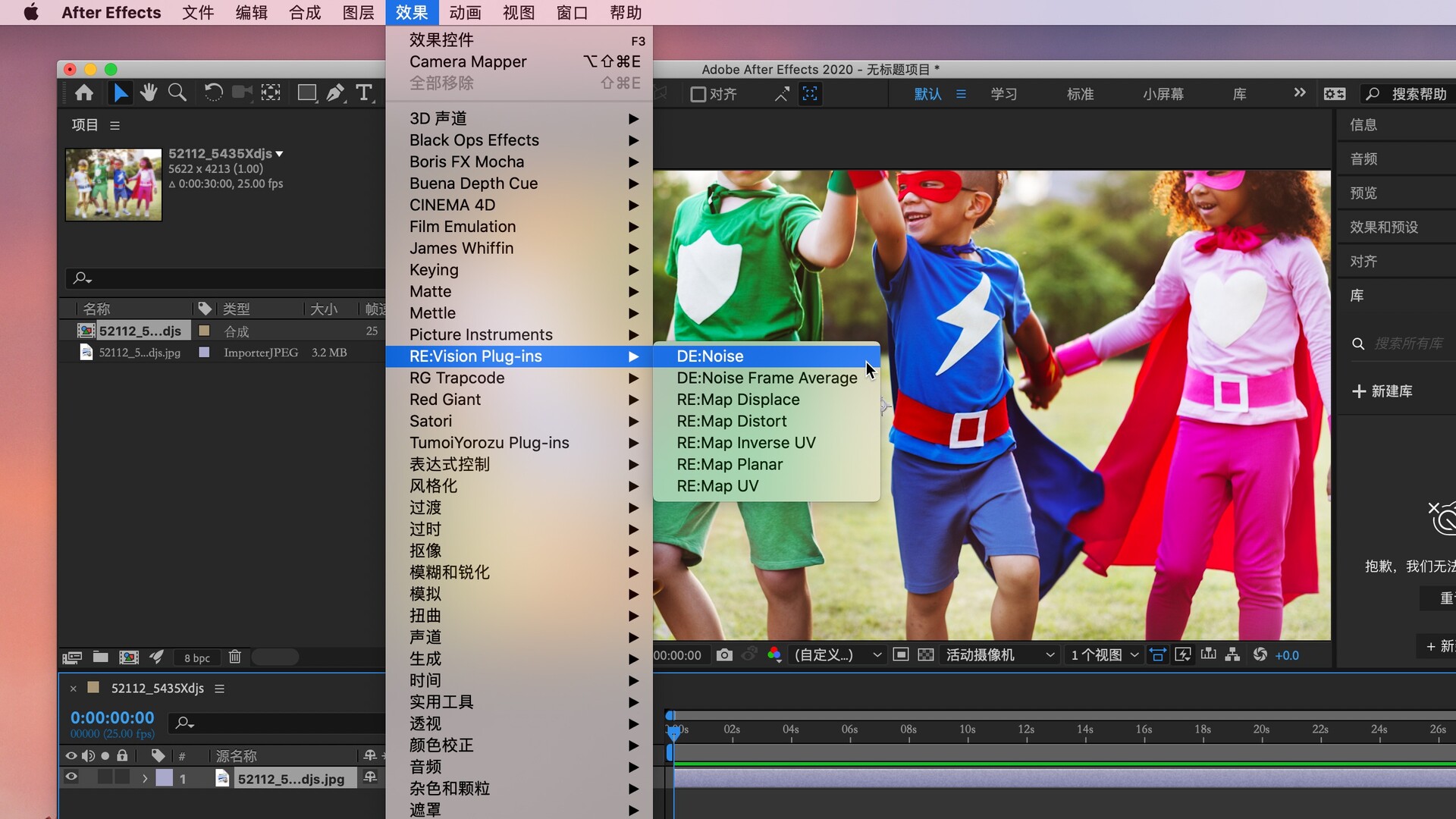Create a new composition icon

(129, 657)
